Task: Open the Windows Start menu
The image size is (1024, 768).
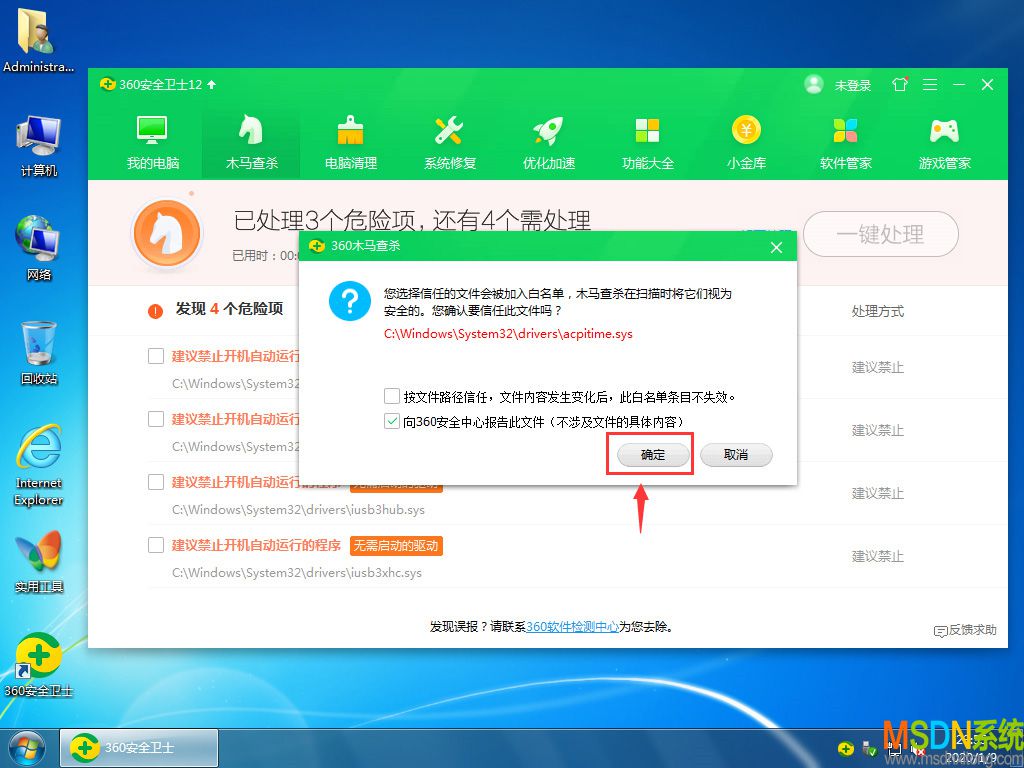Action: tap(27, 748)
